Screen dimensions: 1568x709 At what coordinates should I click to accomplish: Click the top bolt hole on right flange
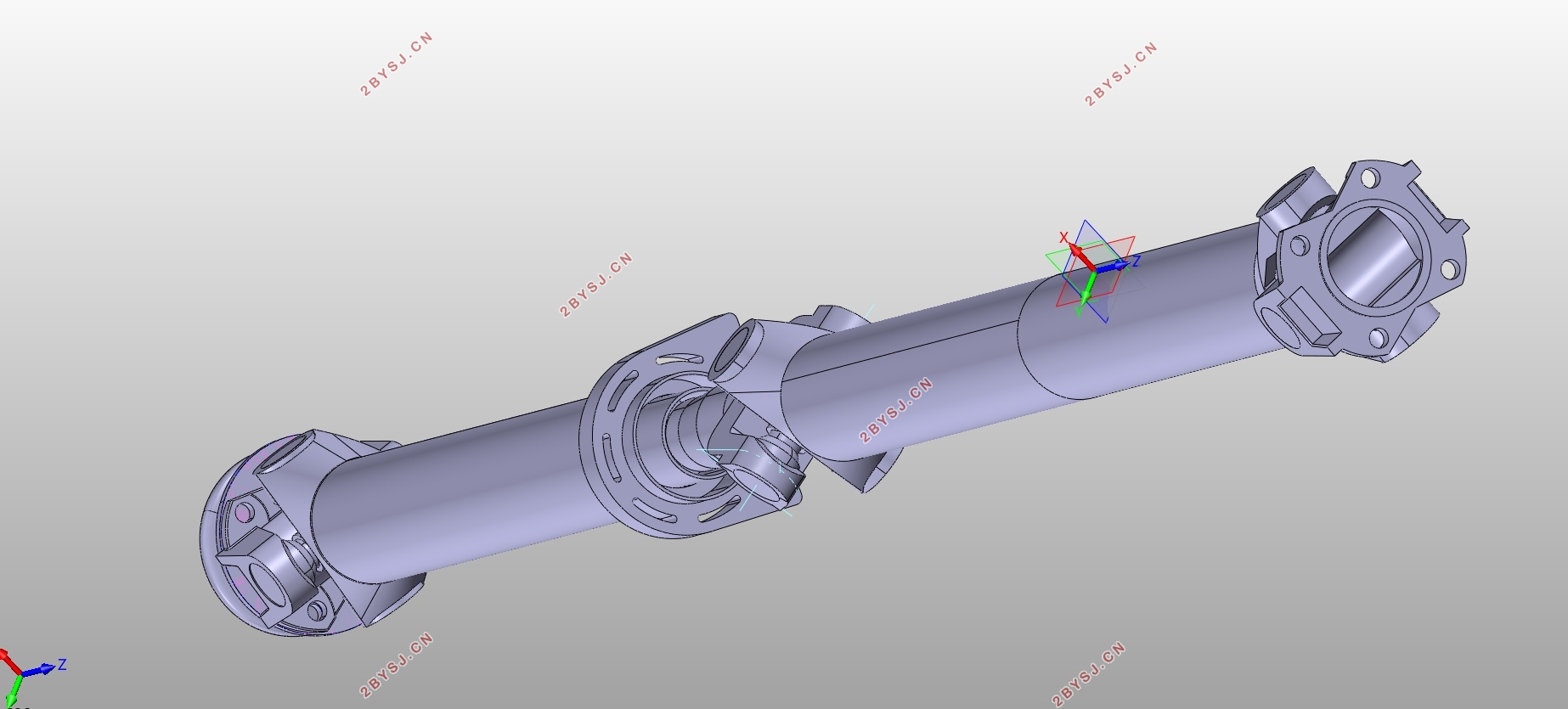point(1368,179)
